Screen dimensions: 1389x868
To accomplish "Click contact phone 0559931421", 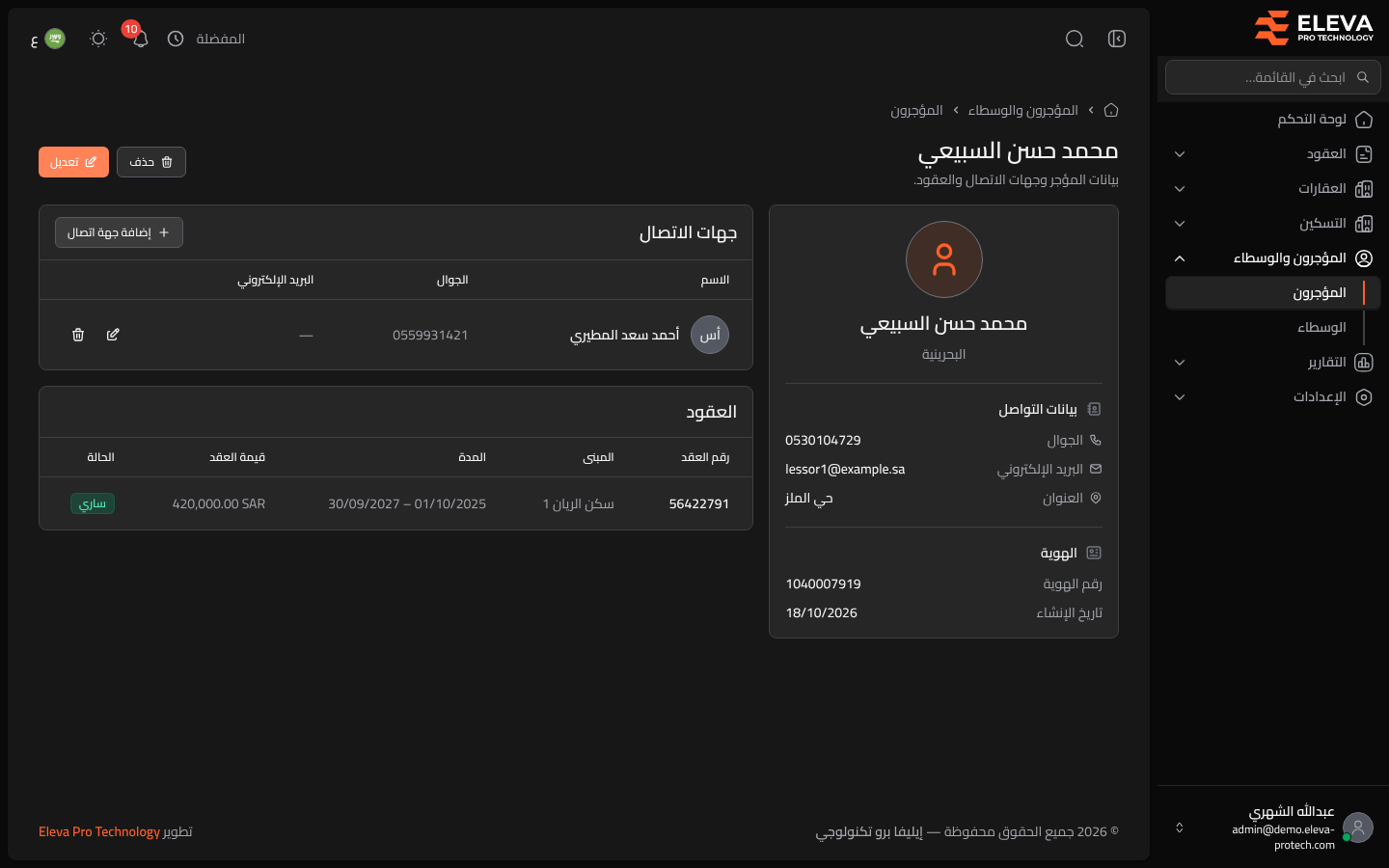I will pos(430,335).
